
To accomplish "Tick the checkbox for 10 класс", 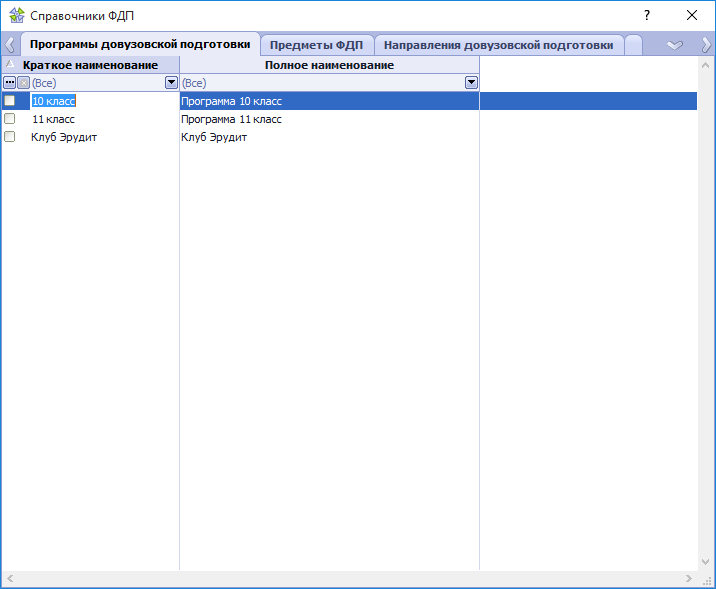I will click(x=10, y=101).
